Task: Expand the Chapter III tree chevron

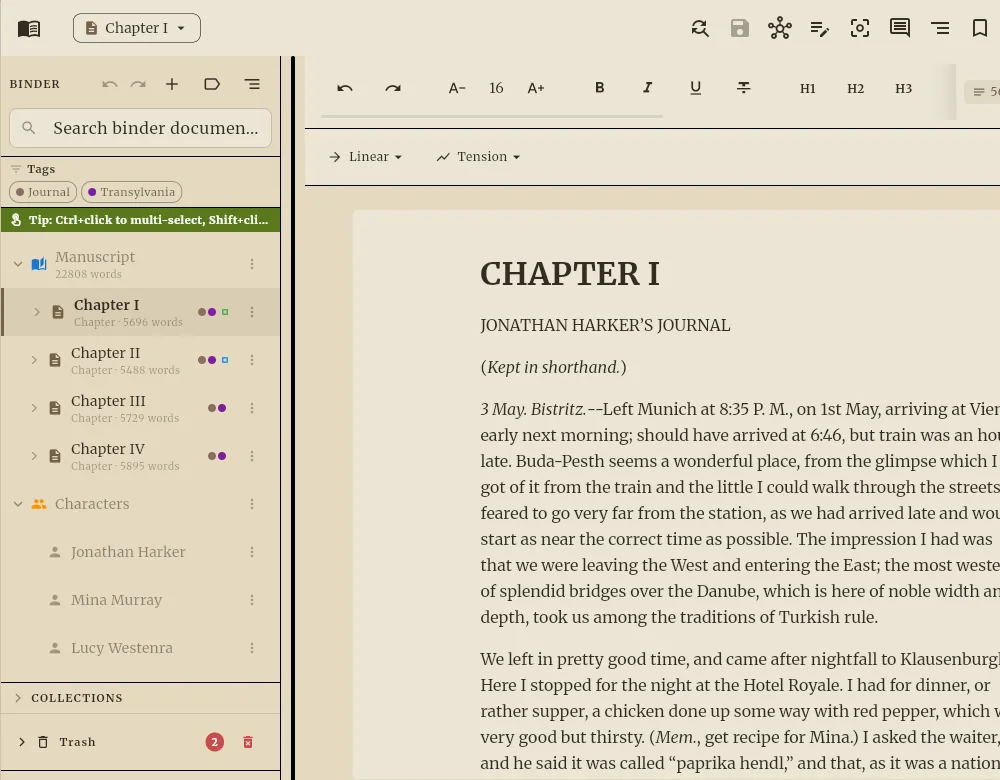Action: (x=34, y=408)
